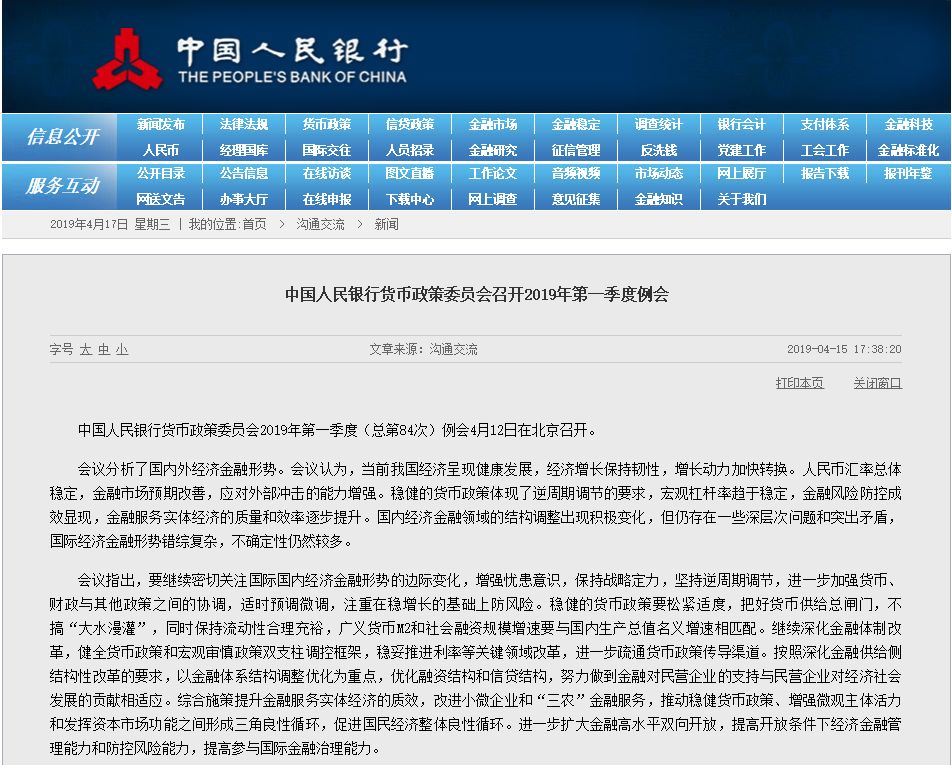Open 工作论文 section

point(493,174)
